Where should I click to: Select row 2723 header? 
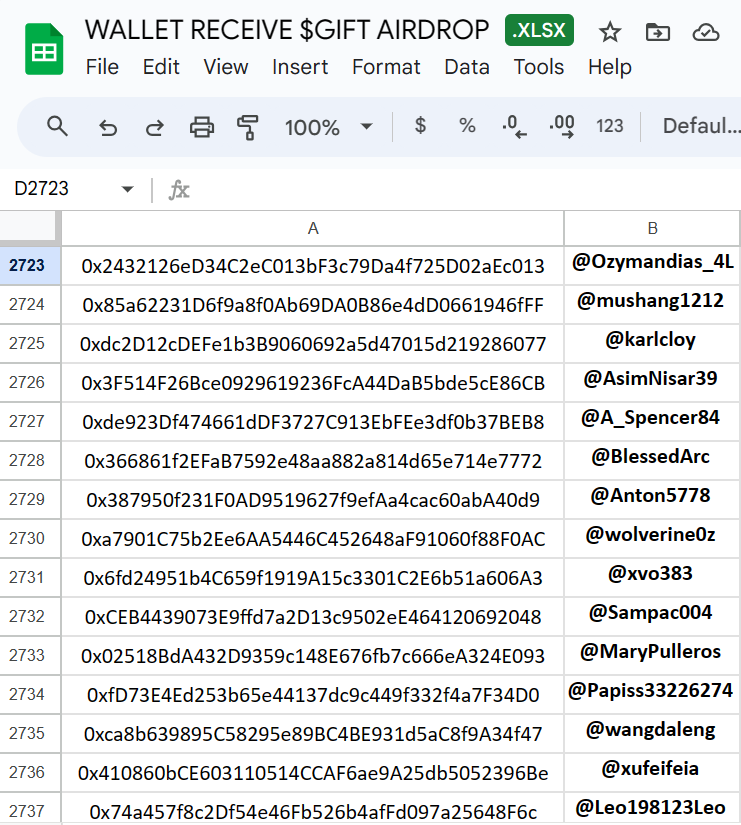click(31, 266)
